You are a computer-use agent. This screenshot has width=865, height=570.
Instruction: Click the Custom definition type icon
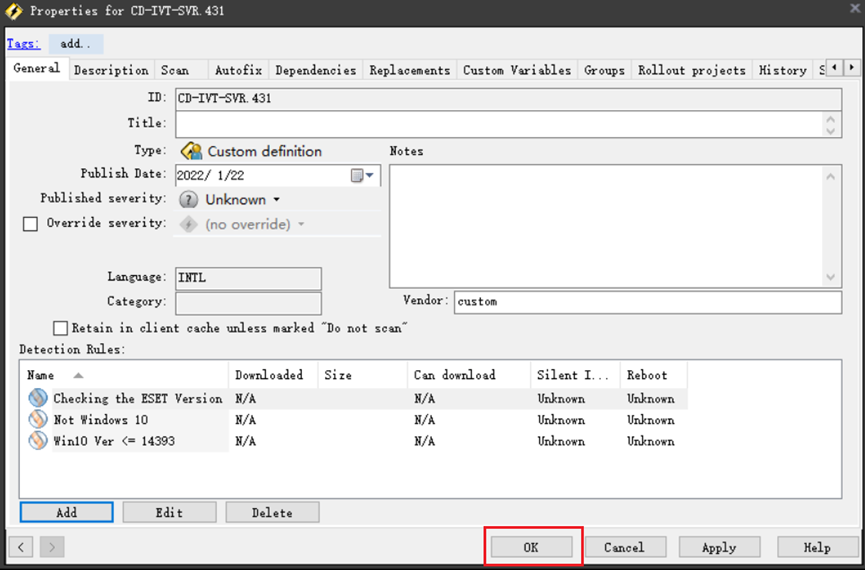191,151
